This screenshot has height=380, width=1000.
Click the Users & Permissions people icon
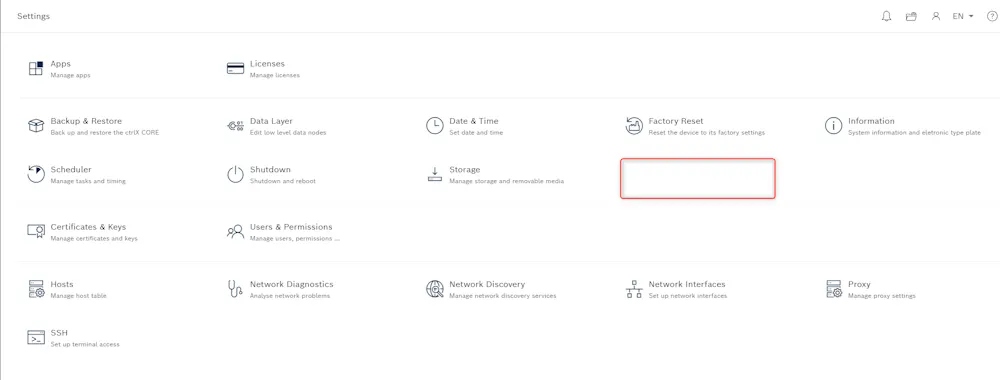[235, 231]
